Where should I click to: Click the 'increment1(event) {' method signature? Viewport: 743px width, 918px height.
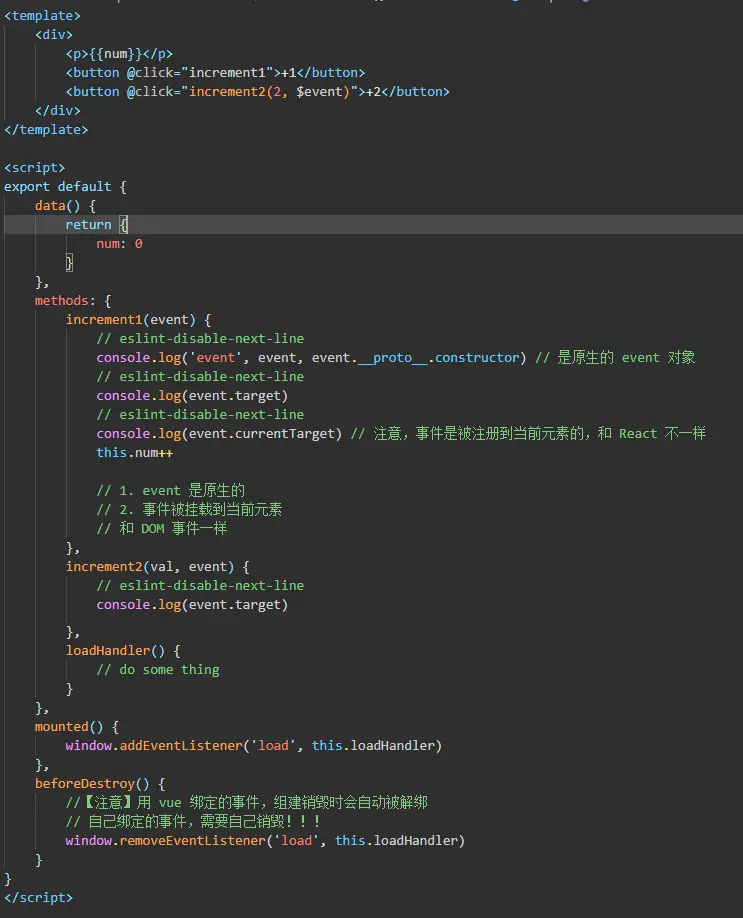(x=138, y=320)
